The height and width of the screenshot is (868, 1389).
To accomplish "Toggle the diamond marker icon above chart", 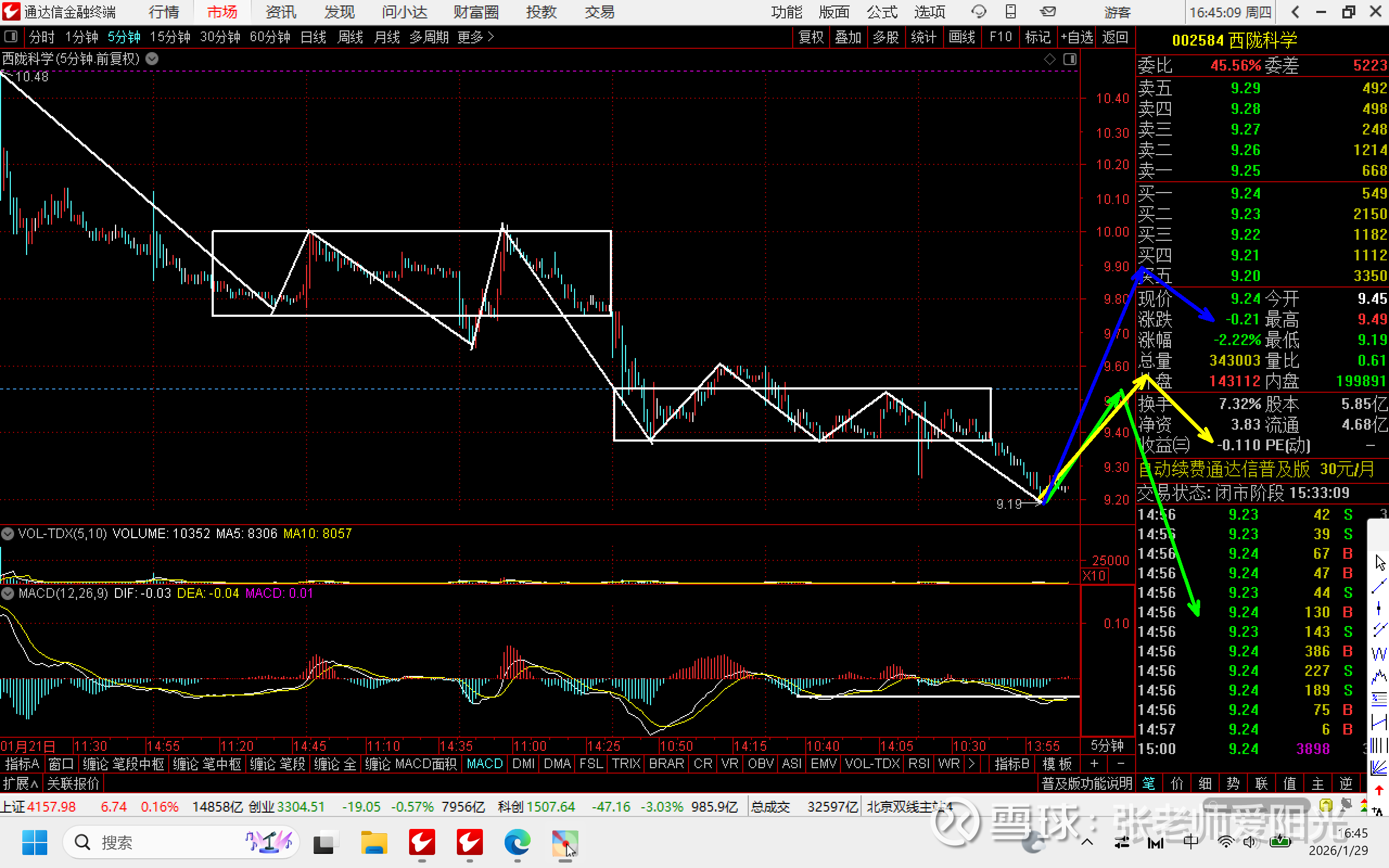I will coord(1049,59).
